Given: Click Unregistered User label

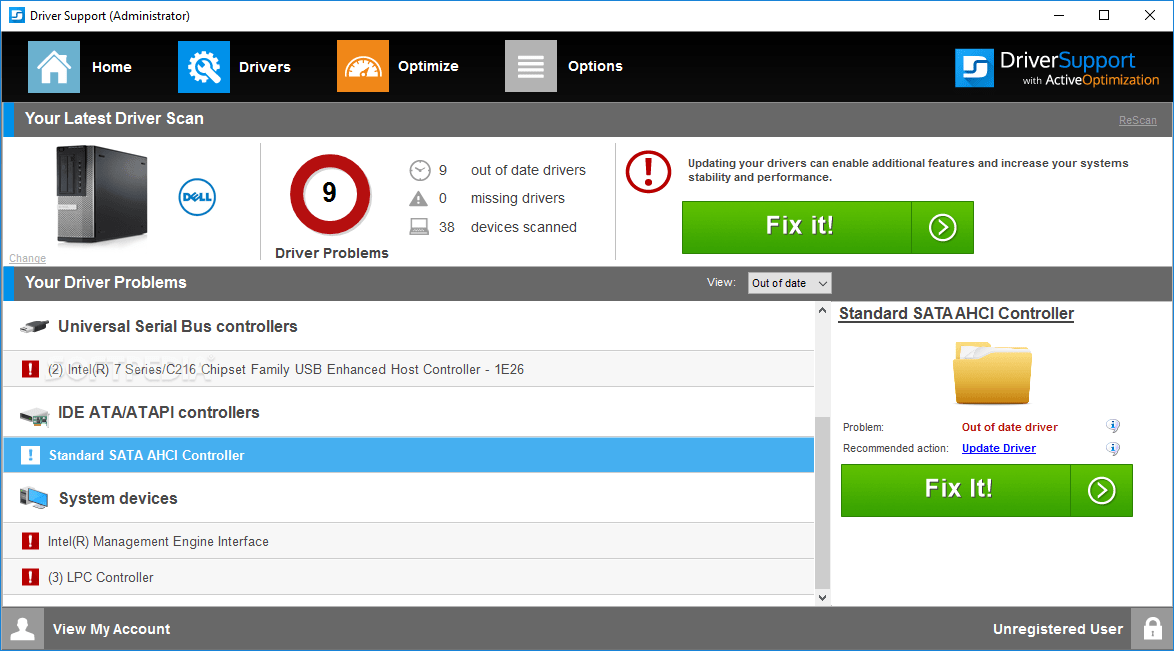Looking at the screenshot, I should pyautogui.click(x=1058, y=629).
